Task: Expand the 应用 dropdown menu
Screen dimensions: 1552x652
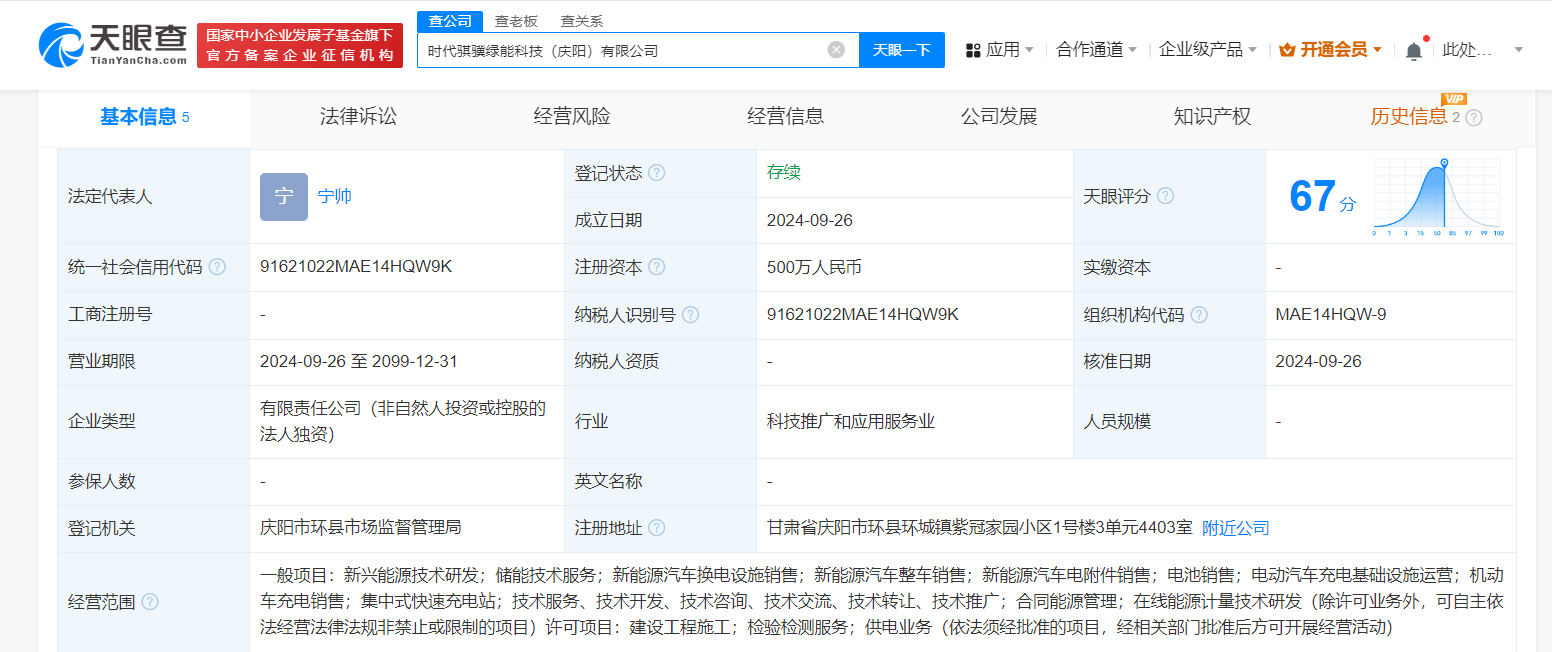Action: click(1000, 50)
